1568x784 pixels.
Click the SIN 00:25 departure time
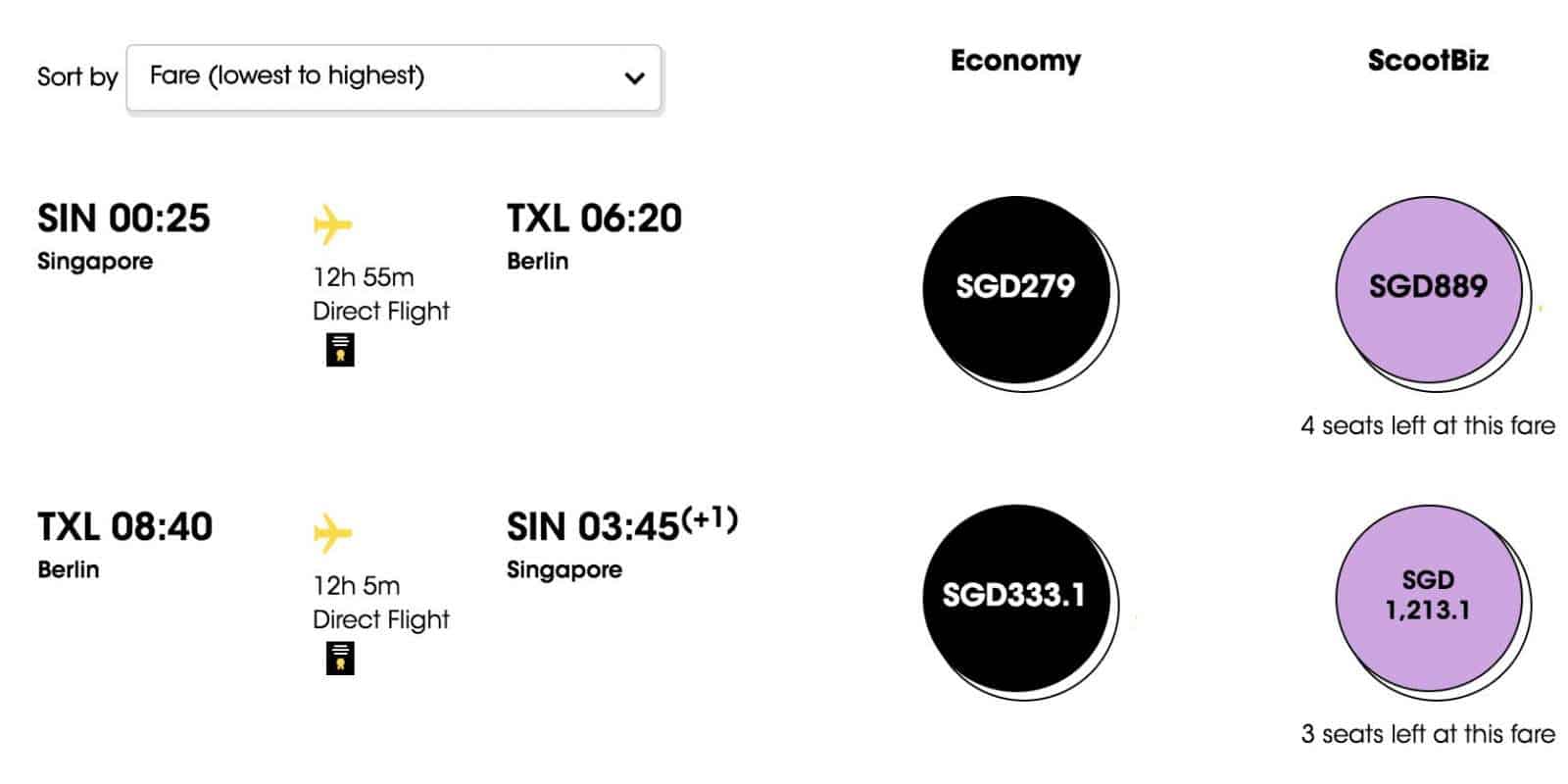pyautogui.click(x=123, y=219)
